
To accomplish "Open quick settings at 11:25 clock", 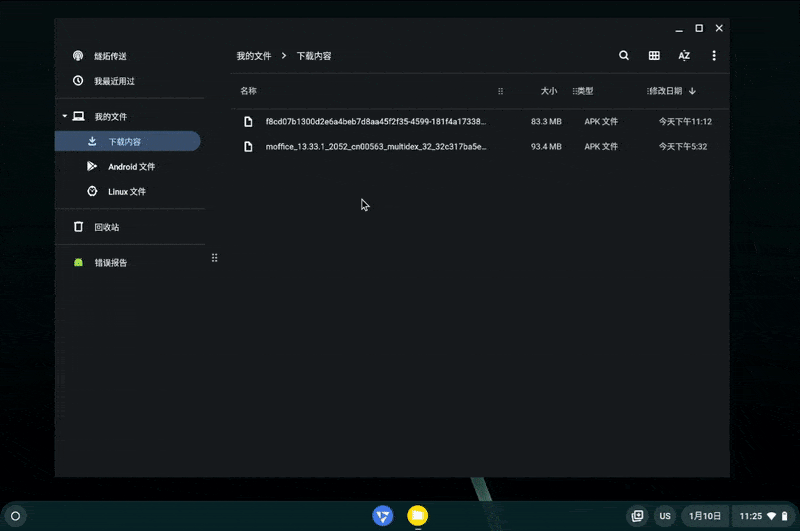I will coord(763,516).
